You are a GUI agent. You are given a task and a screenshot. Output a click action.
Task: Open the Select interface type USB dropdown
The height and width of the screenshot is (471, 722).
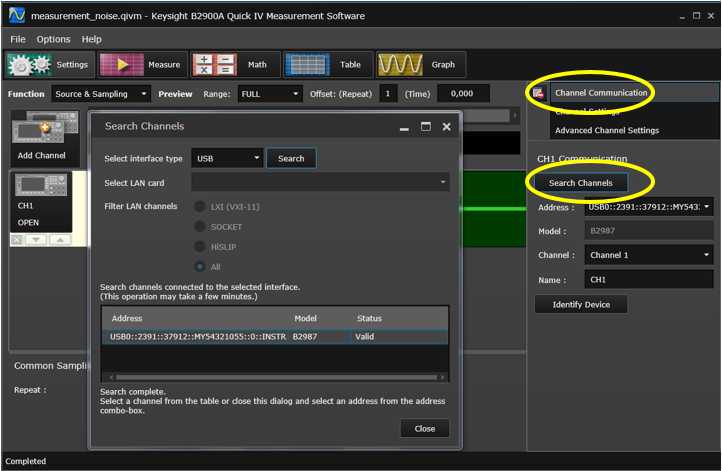[227, 159]
